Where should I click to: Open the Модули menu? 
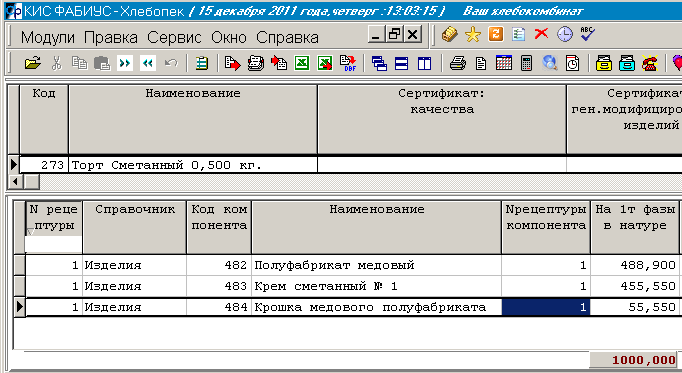point(48,38)
